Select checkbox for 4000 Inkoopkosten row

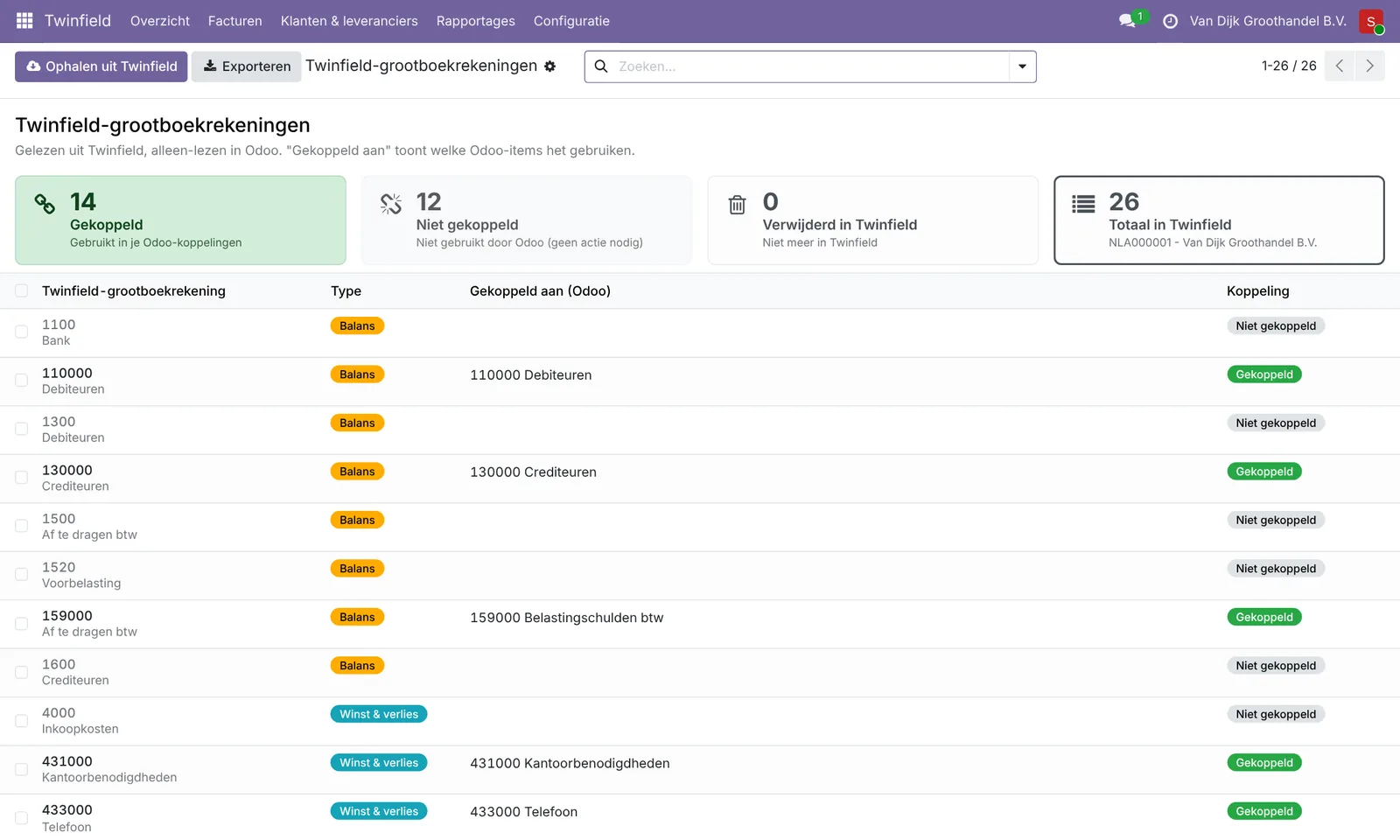[x=22, y=721]
